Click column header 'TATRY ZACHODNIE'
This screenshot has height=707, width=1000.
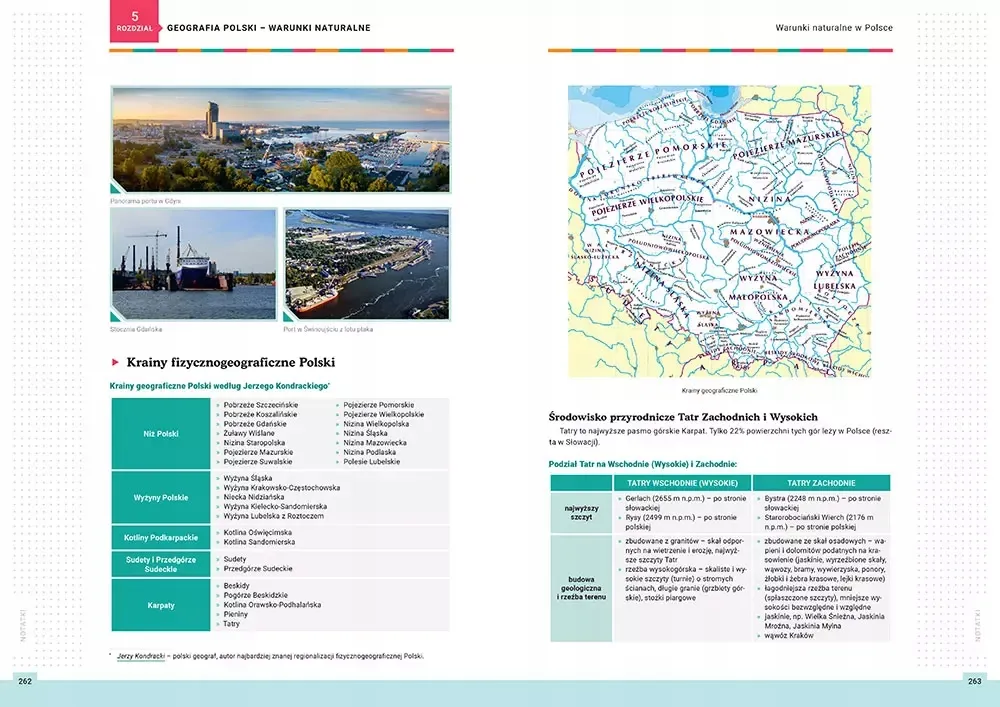(x=821, y=483)
